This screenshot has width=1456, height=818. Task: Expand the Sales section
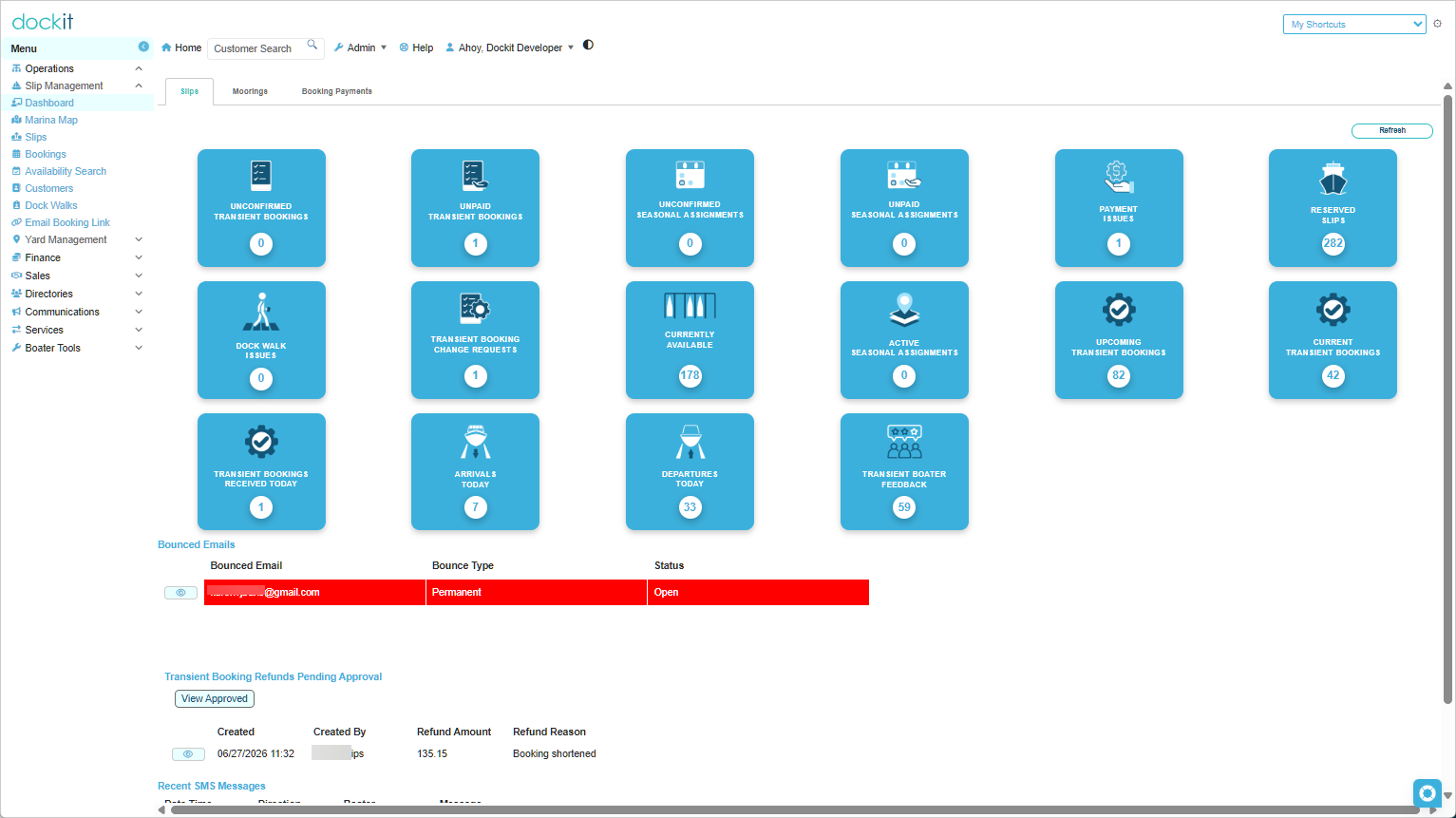click(139, 276)
